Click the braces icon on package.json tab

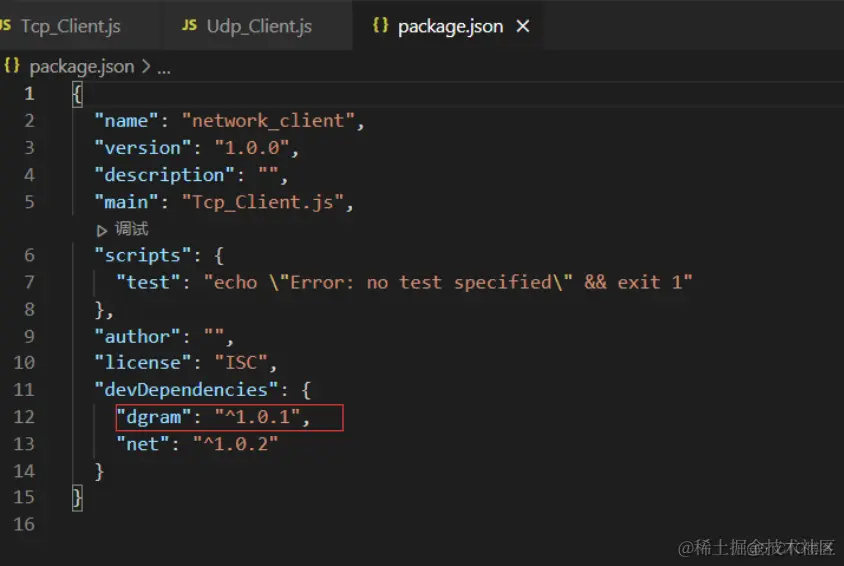coord(381,25)
